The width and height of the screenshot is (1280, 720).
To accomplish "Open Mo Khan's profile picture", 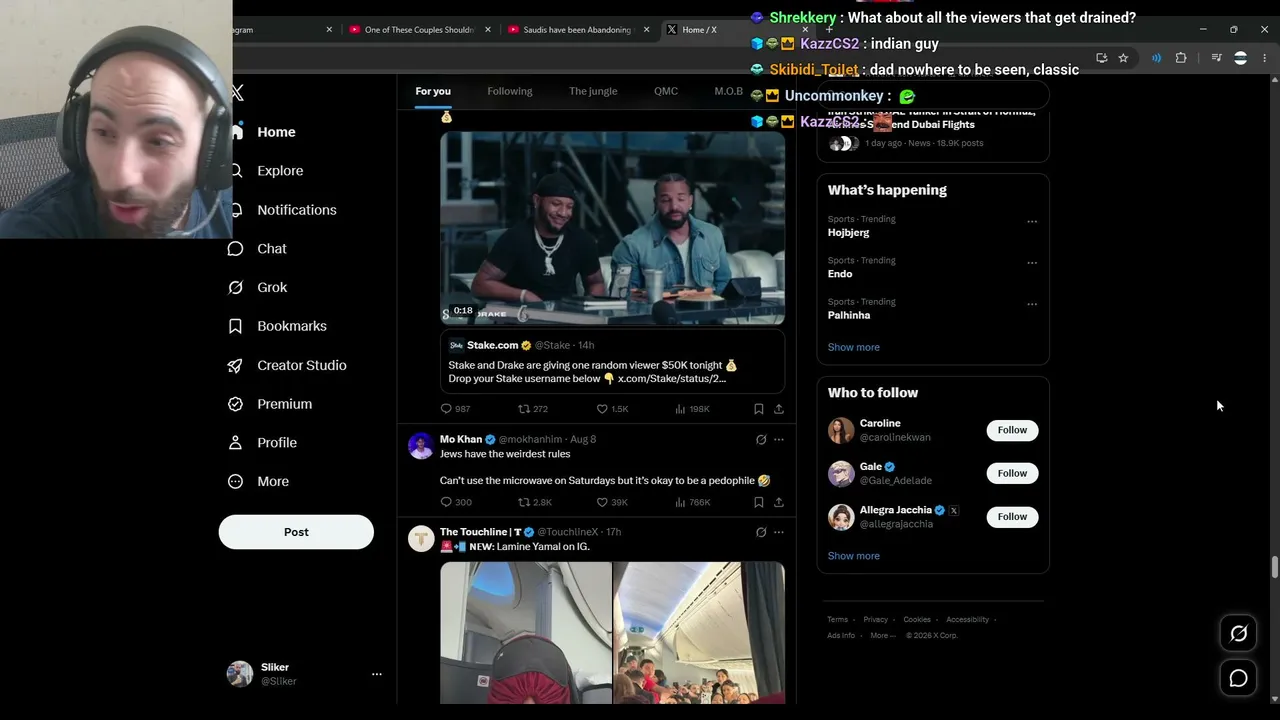I will tap(421, 446).
